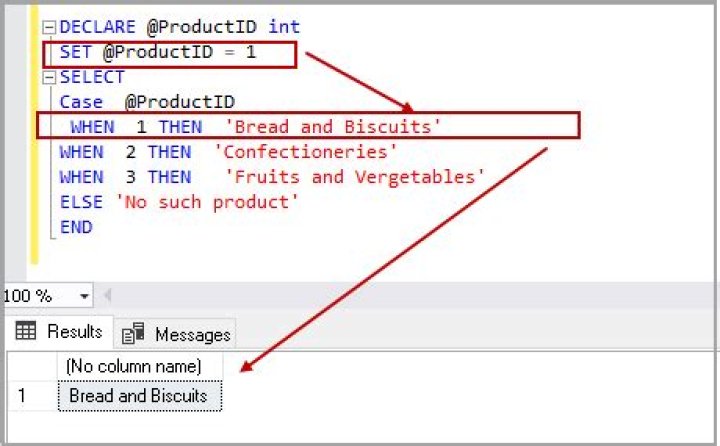Image resolution: width=720 pixels, height=446 pixels.
Task: Click the 'Case @ProductID' line
Action: click(146, 102)
